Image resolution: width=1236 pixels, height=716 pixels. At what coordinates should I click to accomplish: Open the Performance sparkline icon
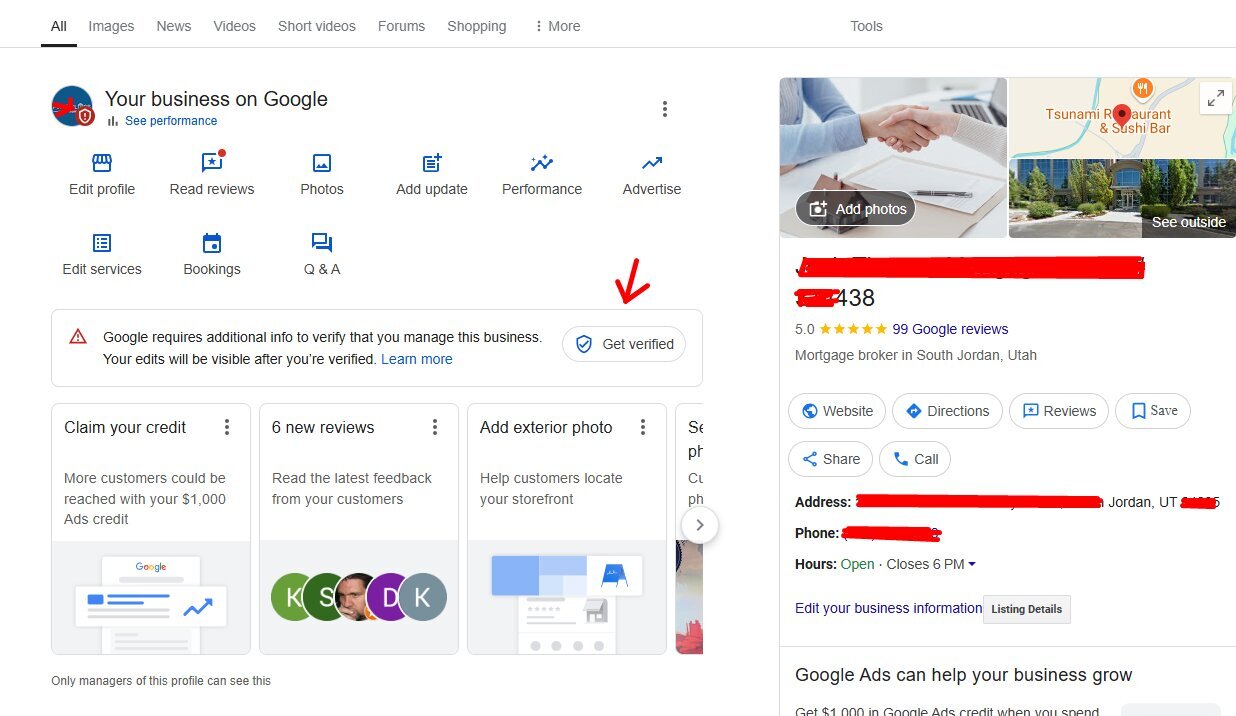pos(542,163)
